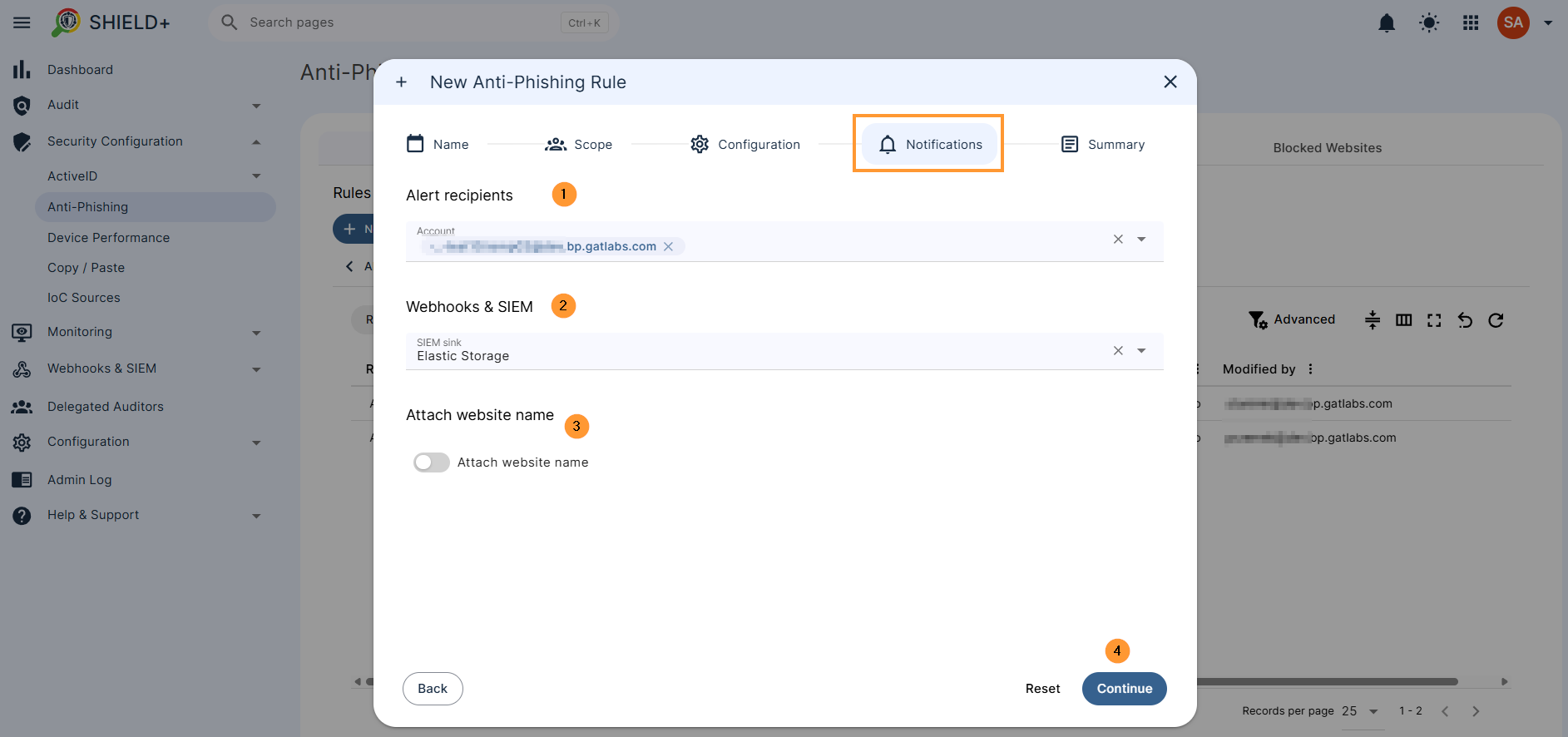Open the Advanced filter
1568x737 pixels.
pos(1292,319)
